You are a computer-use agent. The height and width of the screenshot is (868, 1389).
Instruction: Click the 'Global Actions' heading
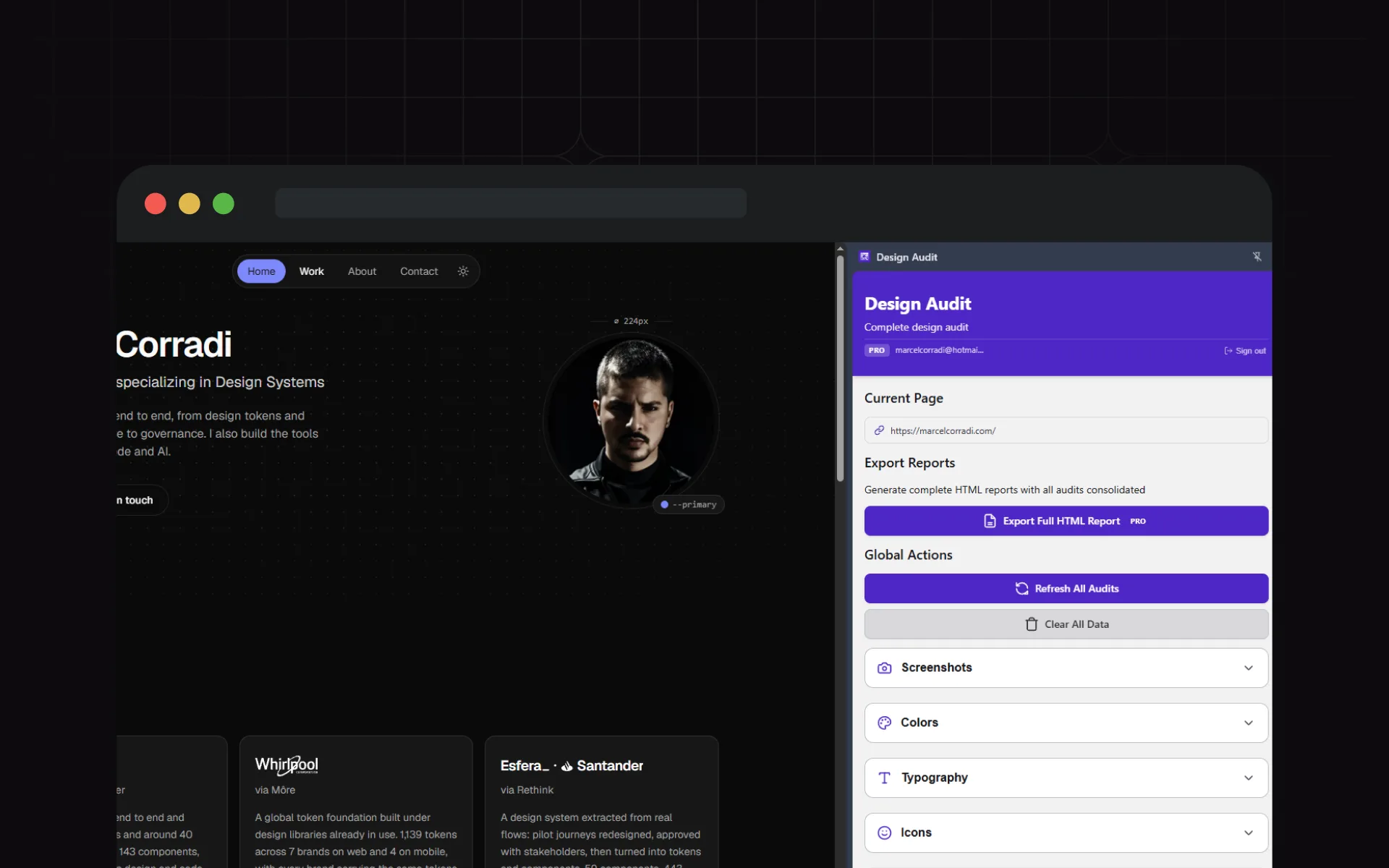coord(908,555)
